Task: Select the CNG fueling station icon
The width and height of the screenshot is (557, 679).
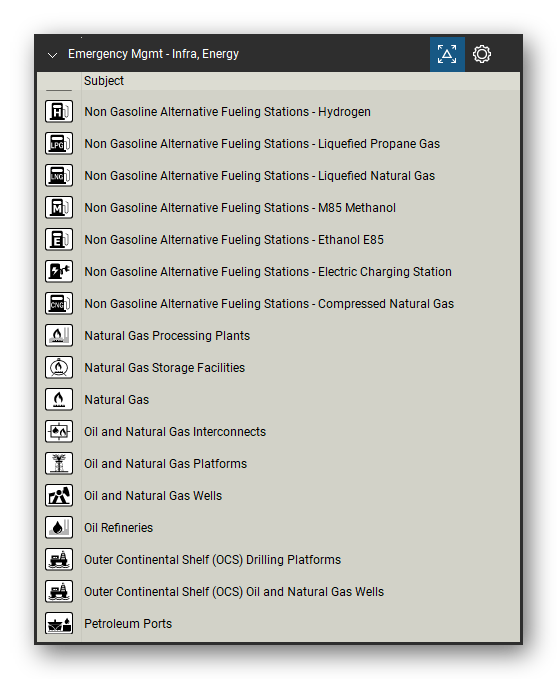Action: (59, 304)
